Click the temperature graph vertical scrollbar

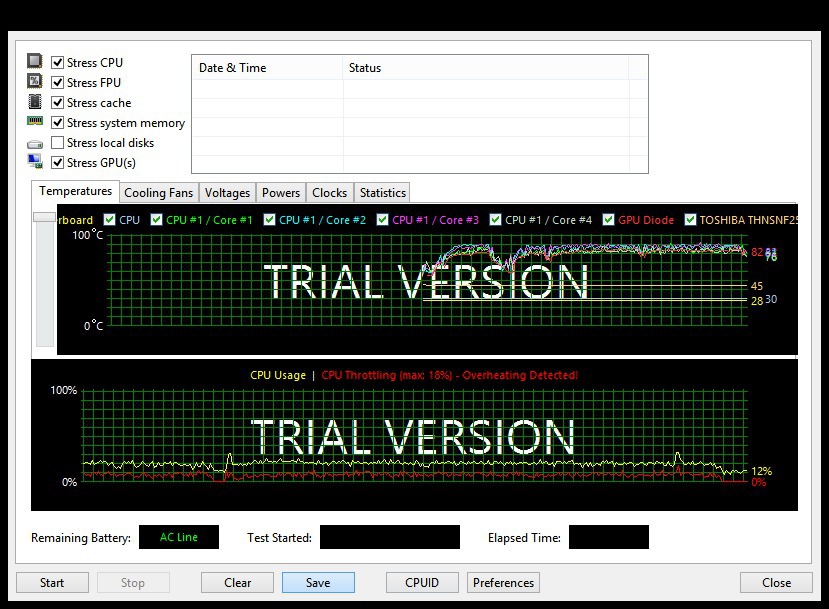[x=44, y=279]
